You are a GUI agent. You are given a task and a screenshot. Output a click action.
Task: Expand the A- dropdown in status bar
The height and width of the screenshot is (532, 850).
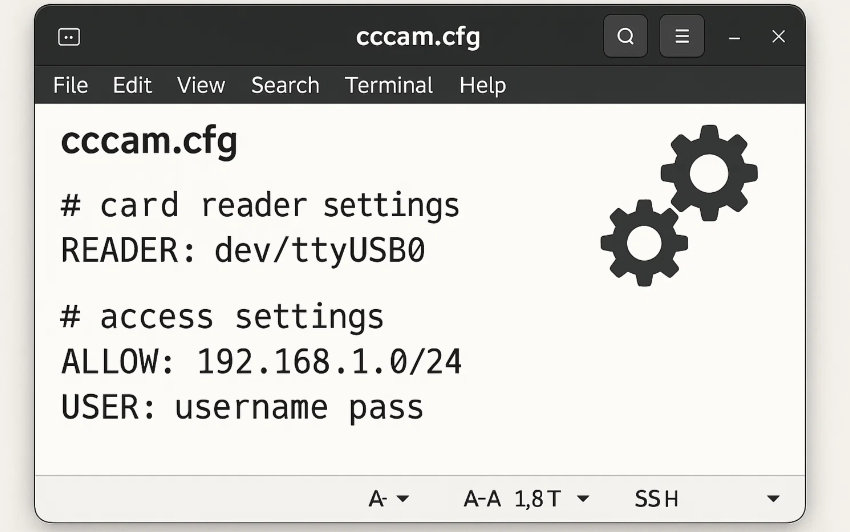403,498
